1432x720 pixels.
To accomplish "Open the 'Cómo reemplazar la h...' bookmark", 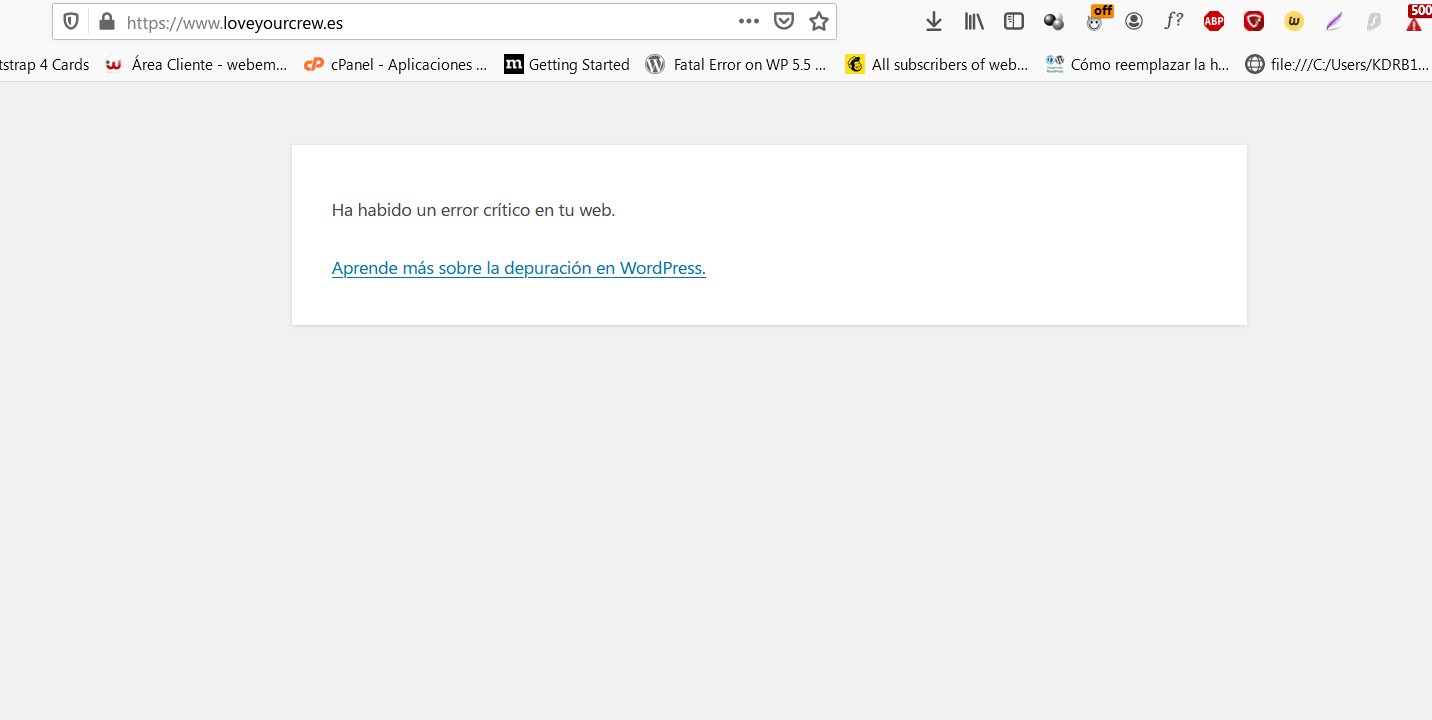I will pyautogui.click(x=1138, y=64).
